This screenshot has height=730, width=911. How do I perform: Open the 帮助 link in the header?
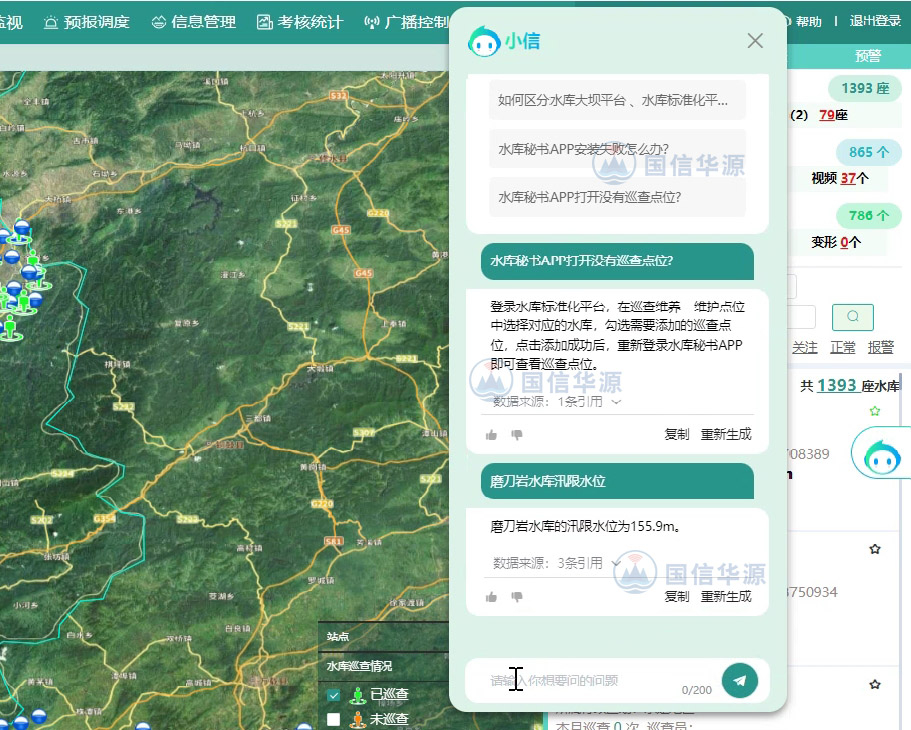808,22
